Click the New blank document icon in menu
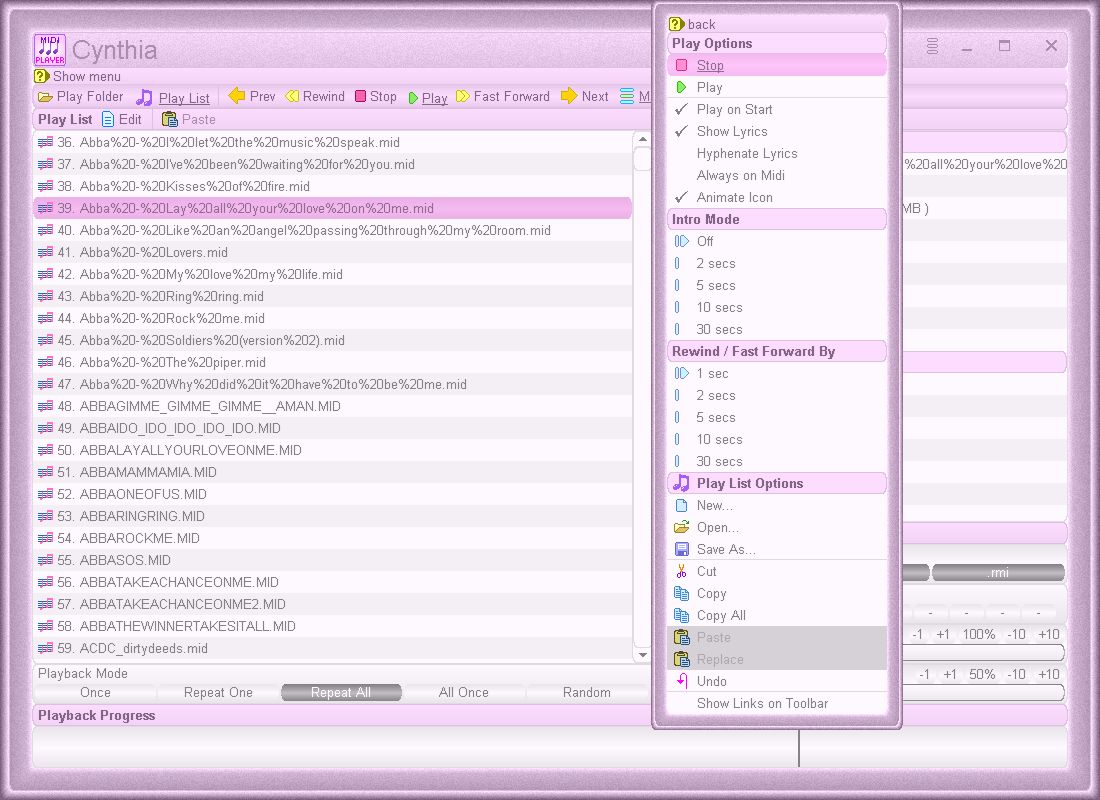This screenshot has height=800, width=1100. 681,505
